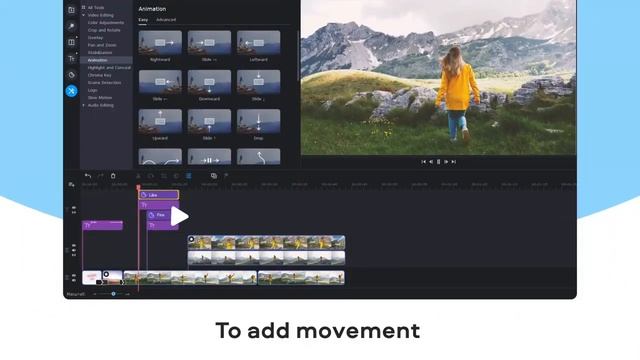This screenshot has width=640, height=360.
Task: Open the Crop tool in timeline toolbar
Action: (164, 176)
